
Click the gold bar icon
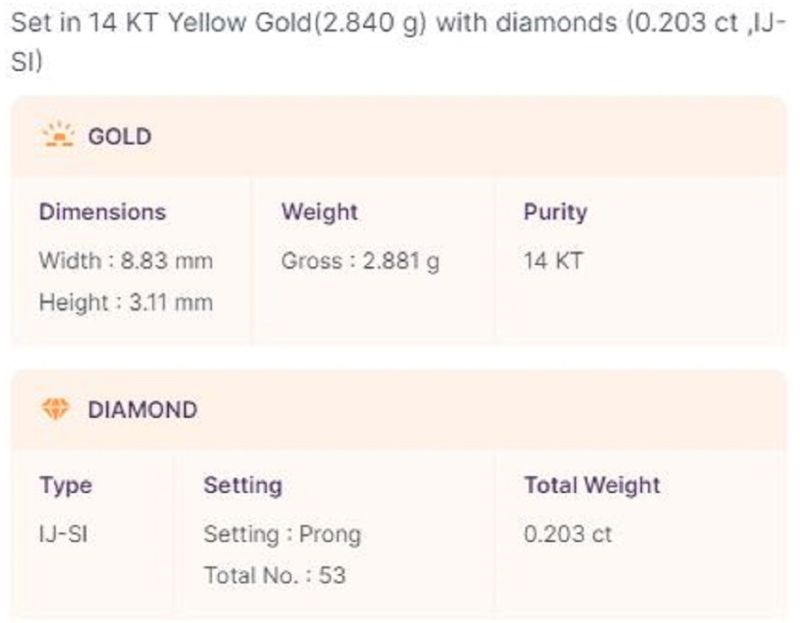[58, 135]
